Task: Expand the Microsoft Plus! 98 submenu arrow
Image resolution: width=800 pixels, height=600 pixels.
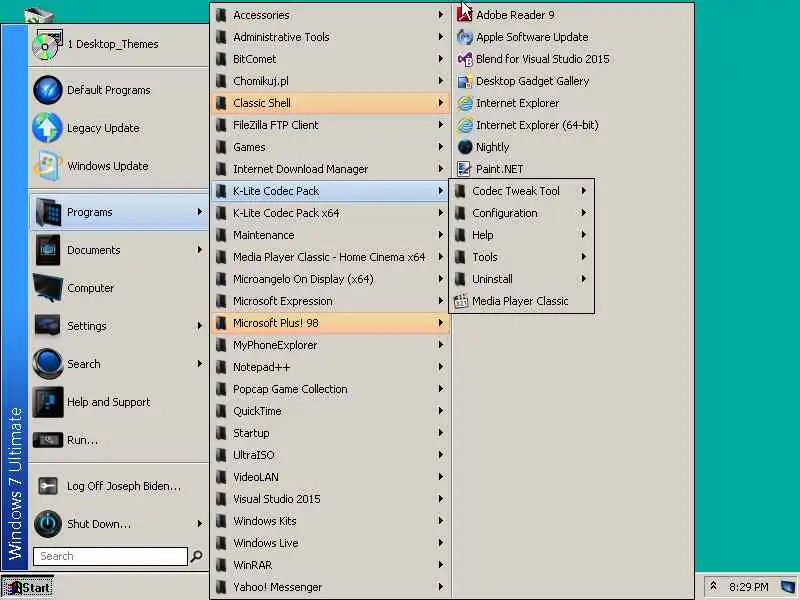Action: (x=441, y=322)
